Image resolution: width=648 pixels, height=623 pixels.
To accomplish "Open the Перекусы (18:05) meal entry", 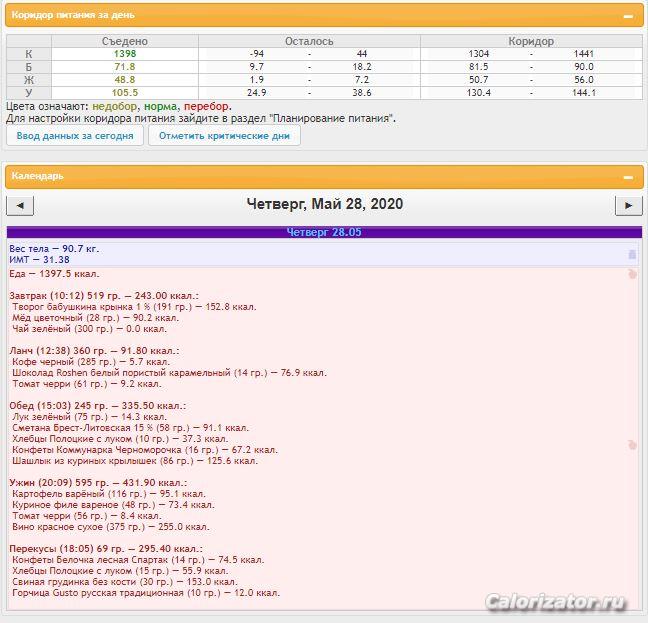I will click(x=103, y=549).
